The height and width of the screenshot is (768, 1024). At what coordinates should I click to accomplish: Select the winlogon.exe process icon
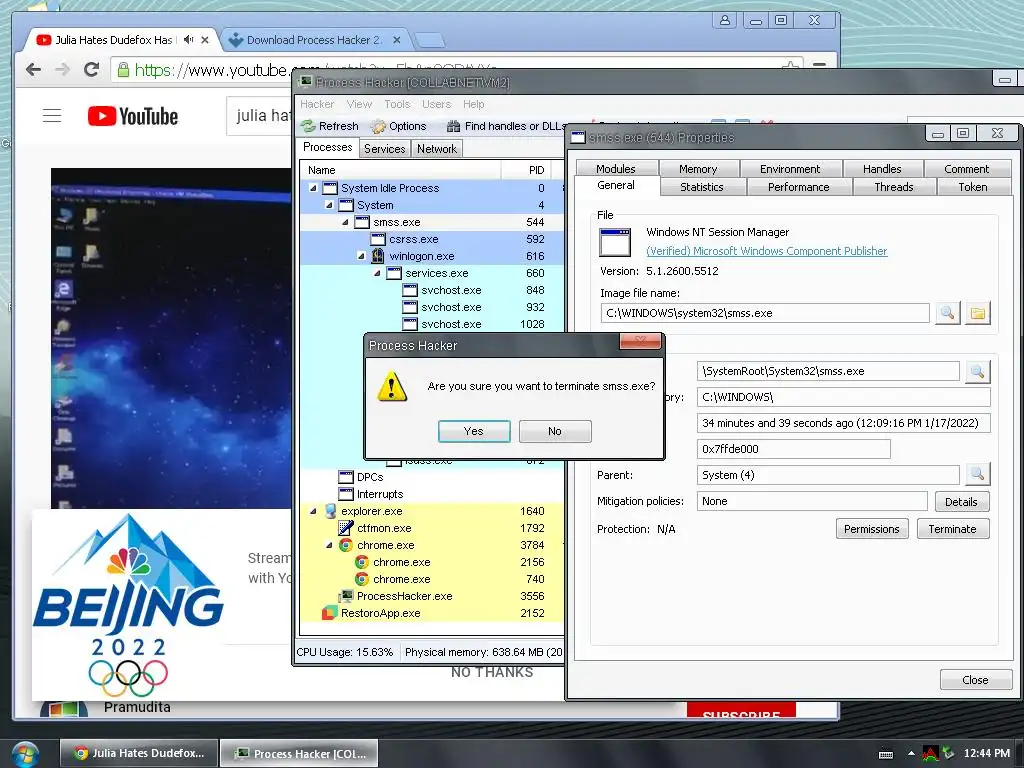click(377, 256)
